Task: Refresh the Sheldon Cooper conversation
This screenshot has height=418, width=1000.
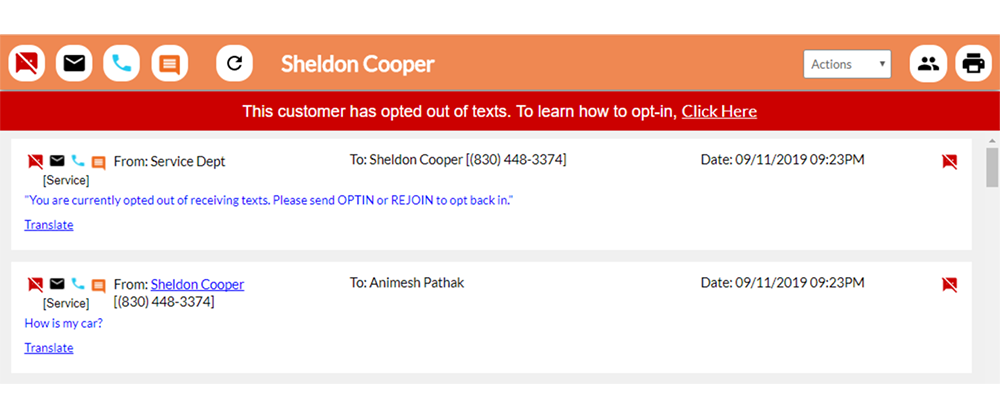Action: pyautogui.click(x=235, y=63)
